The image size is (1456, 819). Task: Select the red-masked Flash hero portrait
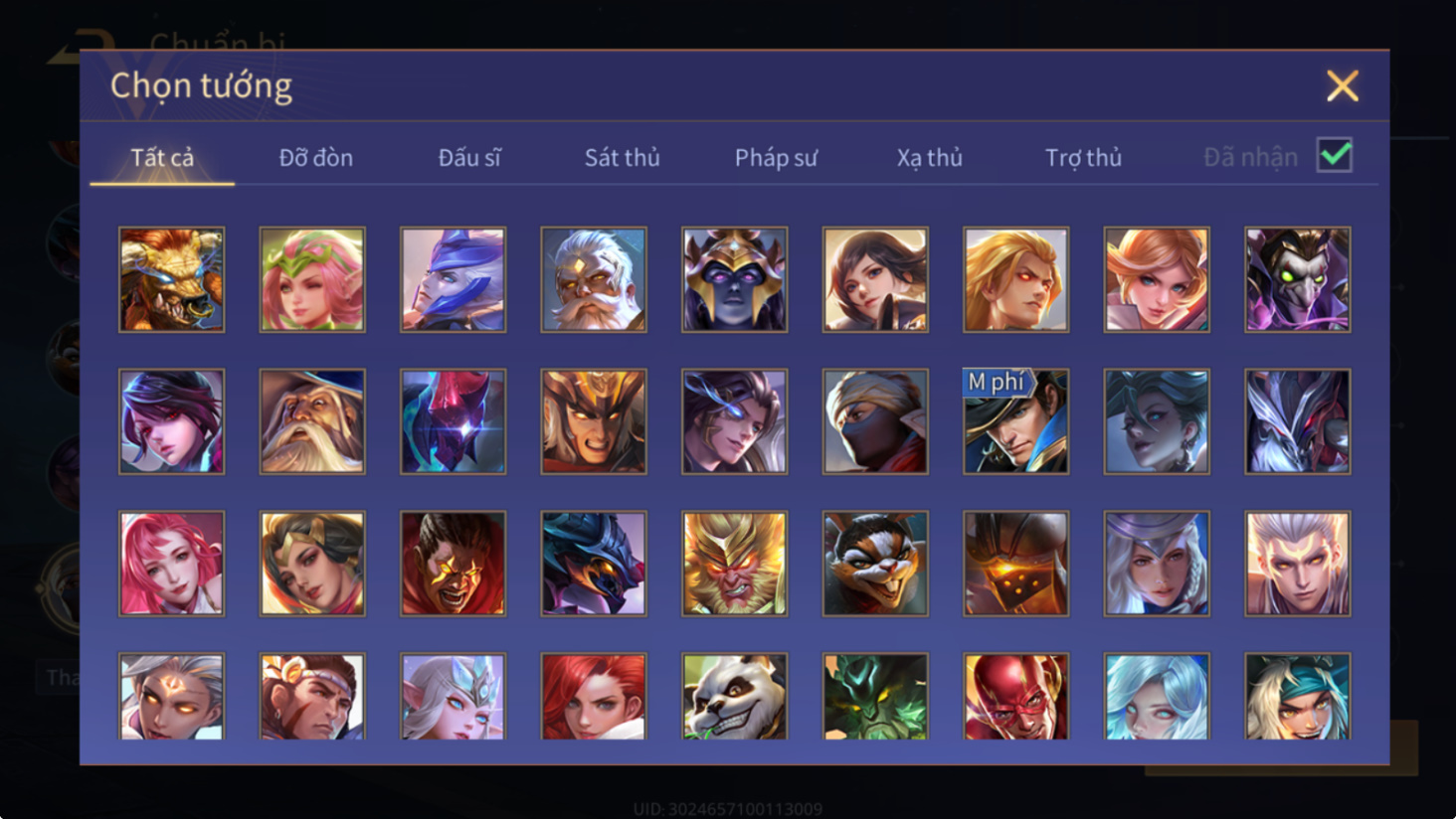pos(1015,697)
